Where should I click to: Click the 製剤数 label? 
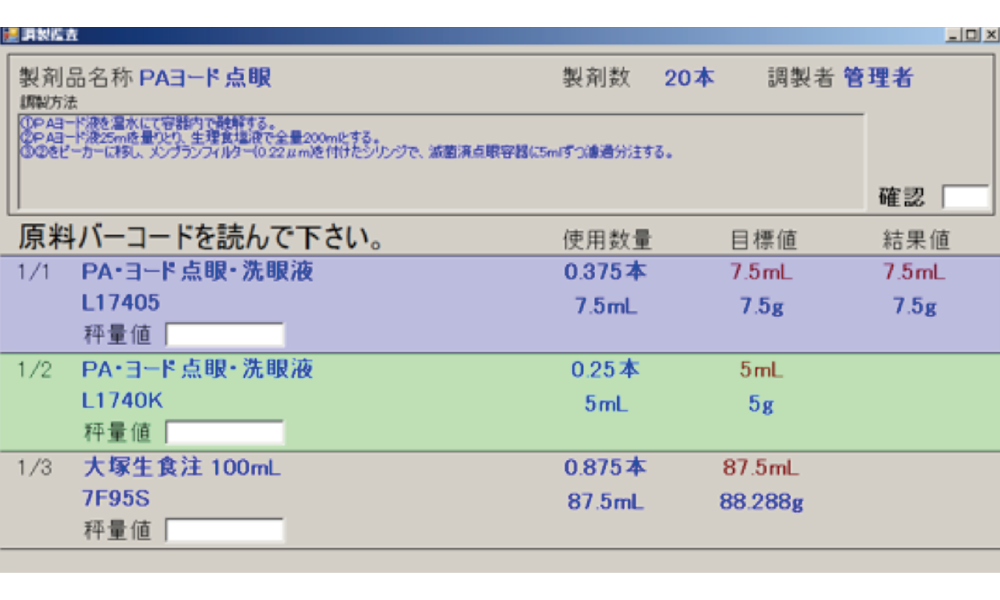(x=596, y=78)
